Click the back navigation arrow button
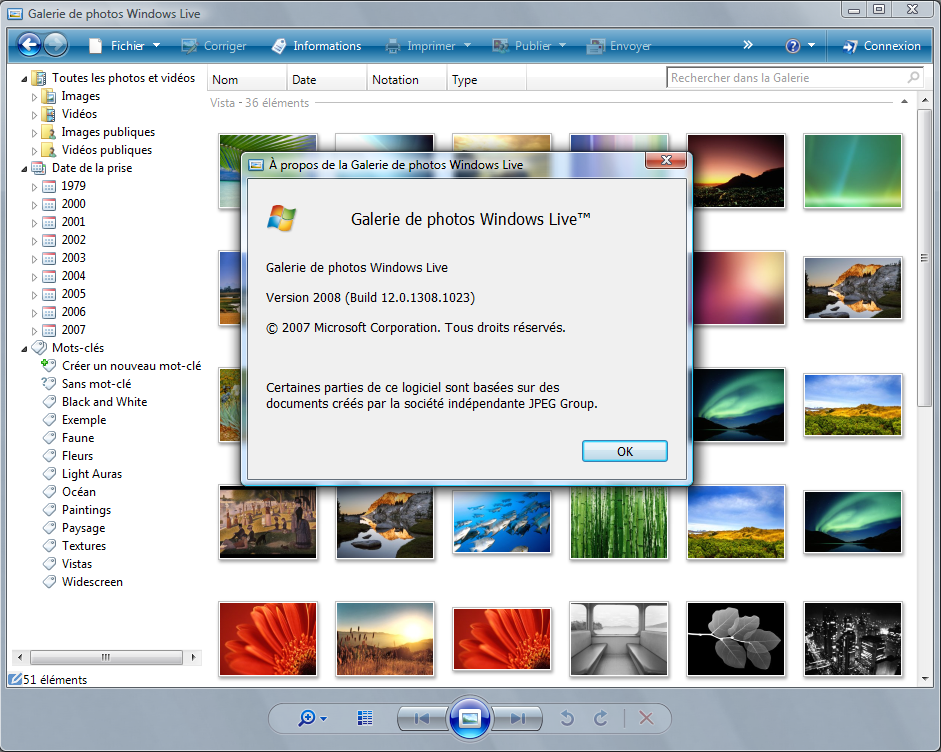The height and width of the screenshot is (752, 941). pyautogui.click(x=29, y=45)
